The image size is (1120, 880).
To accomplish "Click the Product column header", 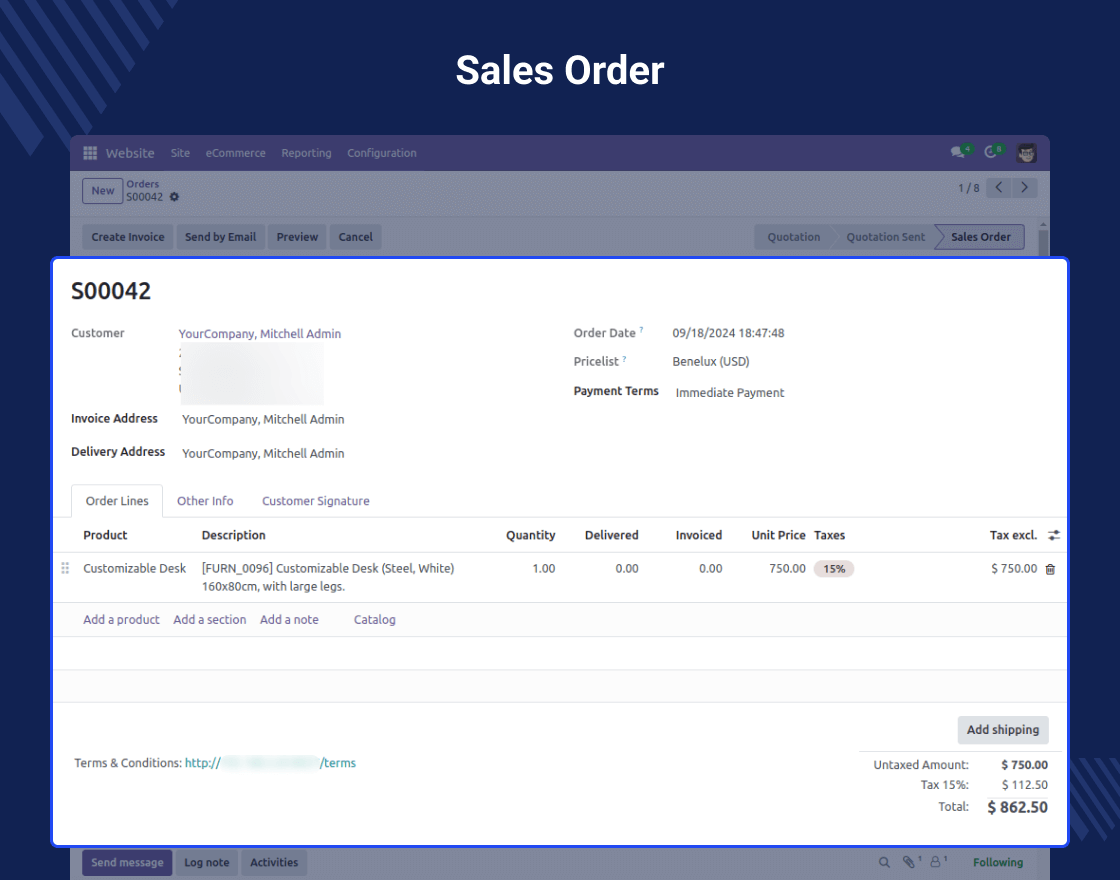I will click(x=105, y=535).
